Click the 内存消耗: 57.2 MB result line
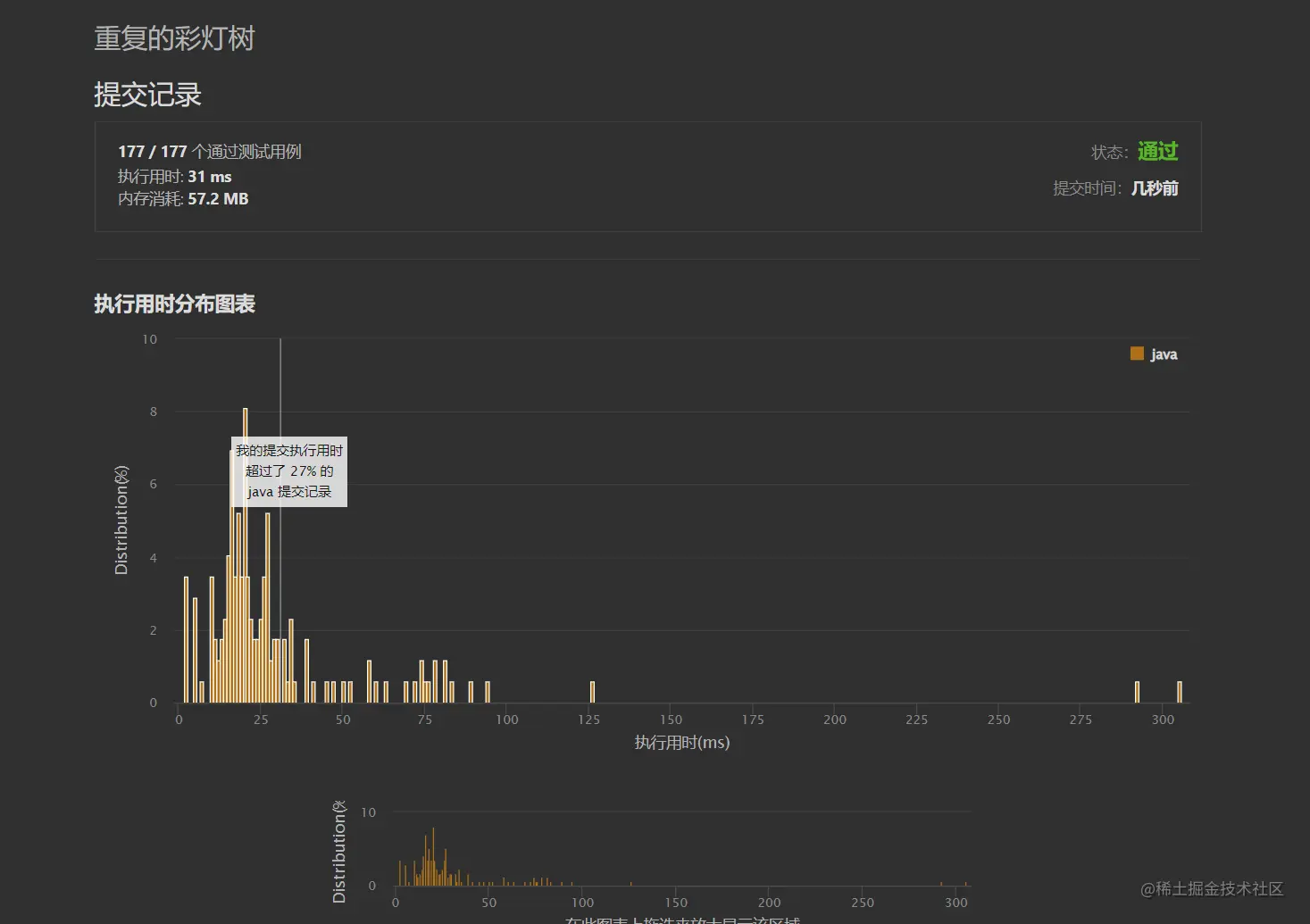Image resolution: width=1310 pixels, height=924 pixels. click(x=183, y=199)
